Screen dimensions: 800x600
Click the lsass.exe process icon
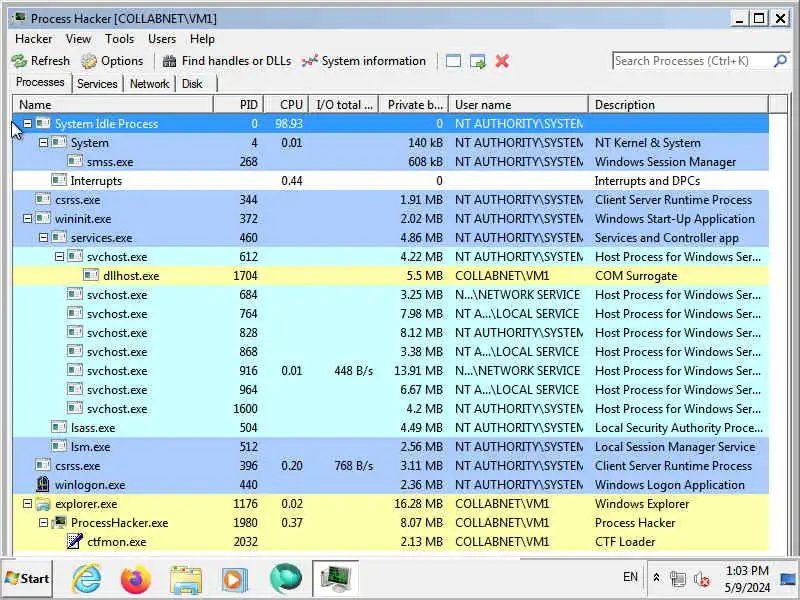pyautogui.click(x=59, y=427)
